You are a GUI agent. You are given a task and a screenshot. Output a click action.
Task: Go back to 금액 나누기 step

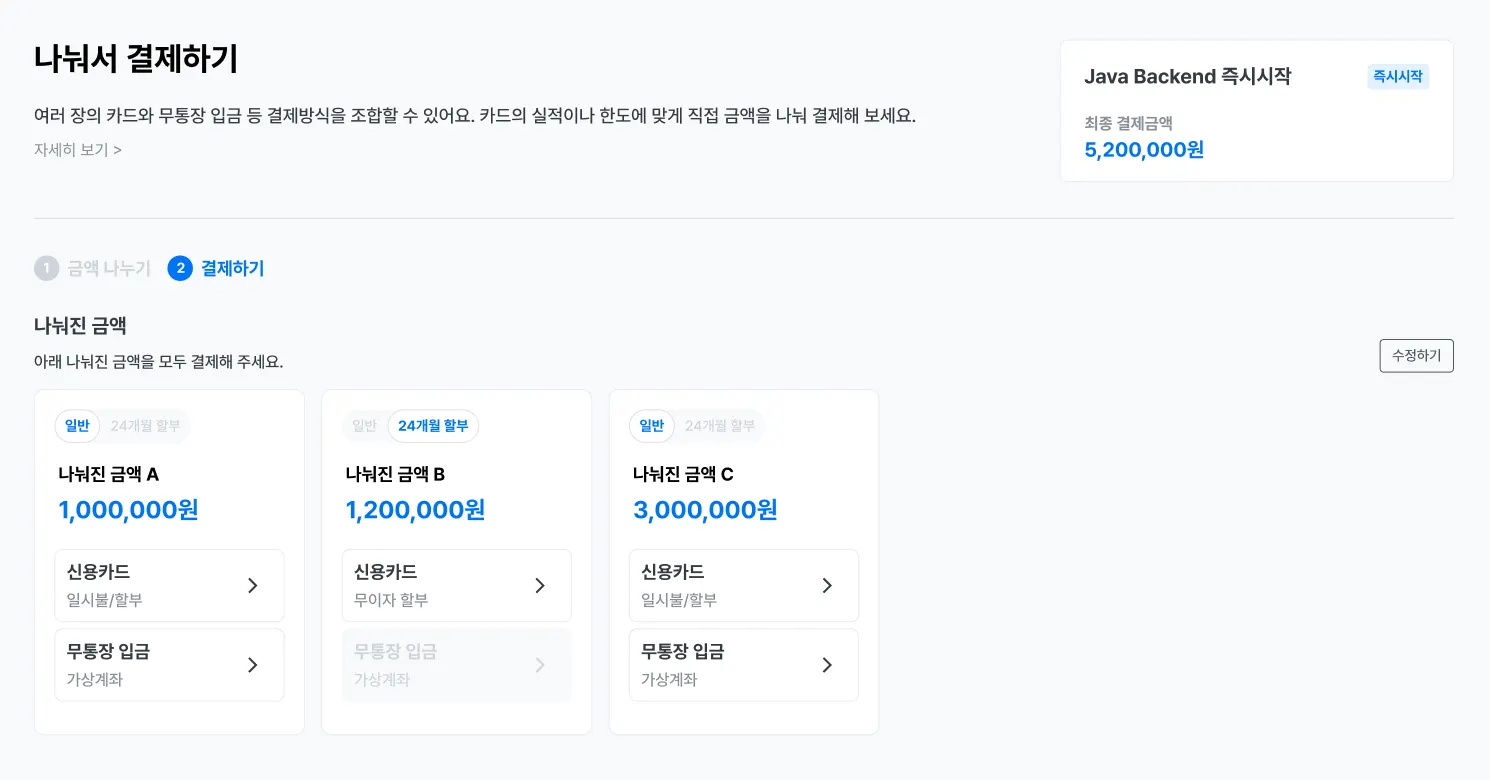coord(108,269)
